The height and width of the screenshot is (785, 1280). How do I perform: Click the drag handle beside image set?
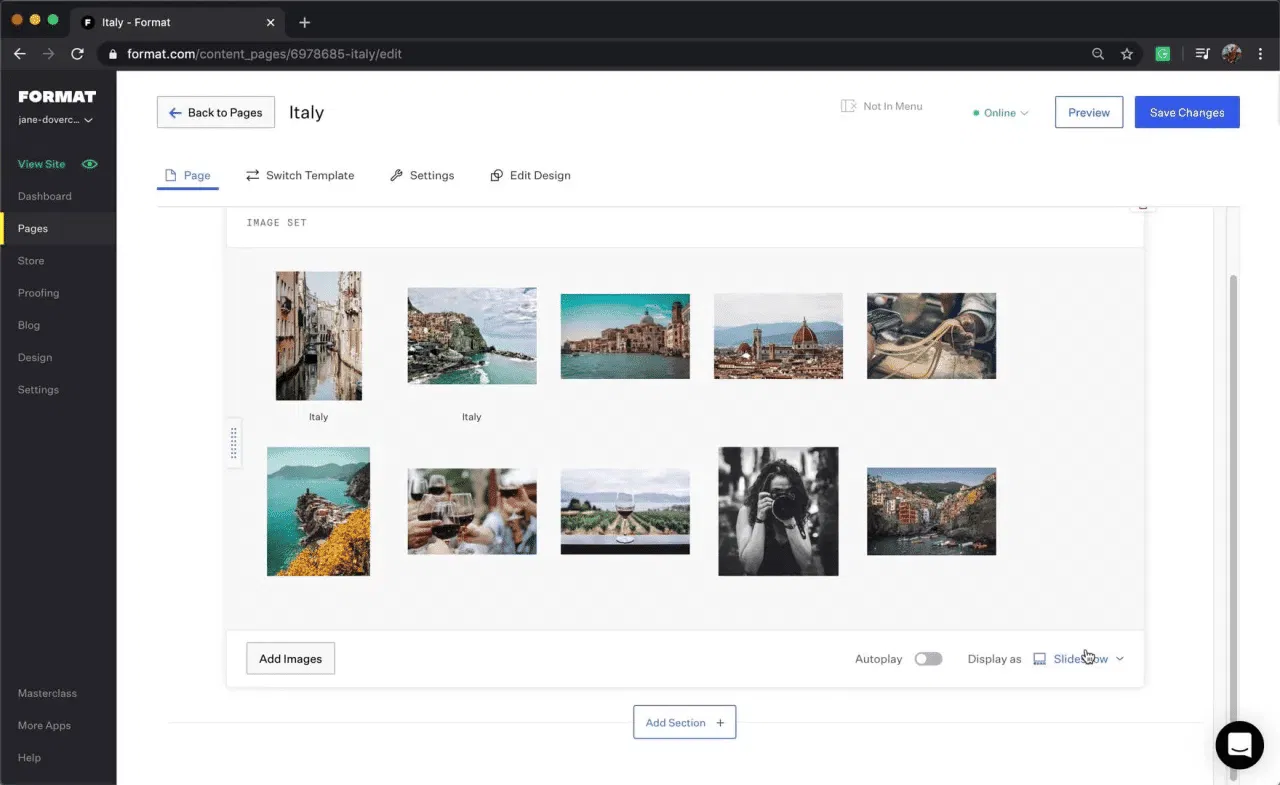click(234, 442)
